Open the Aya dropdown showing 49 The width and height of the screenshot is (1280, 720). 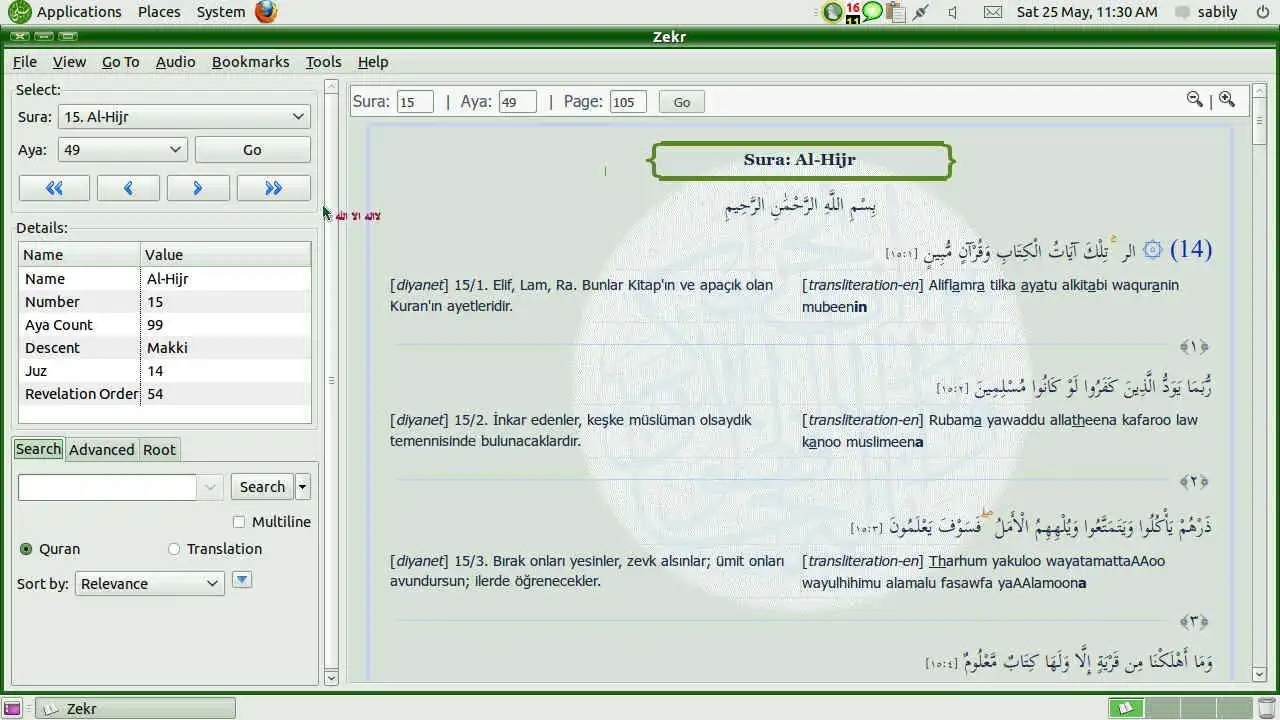pyautogui.click(x=123, y=150)
